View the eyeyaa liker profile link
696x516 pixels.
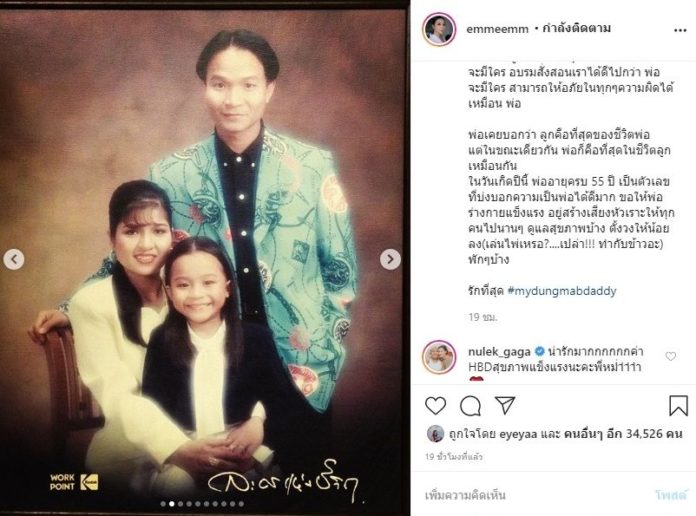tap(518, 434)
